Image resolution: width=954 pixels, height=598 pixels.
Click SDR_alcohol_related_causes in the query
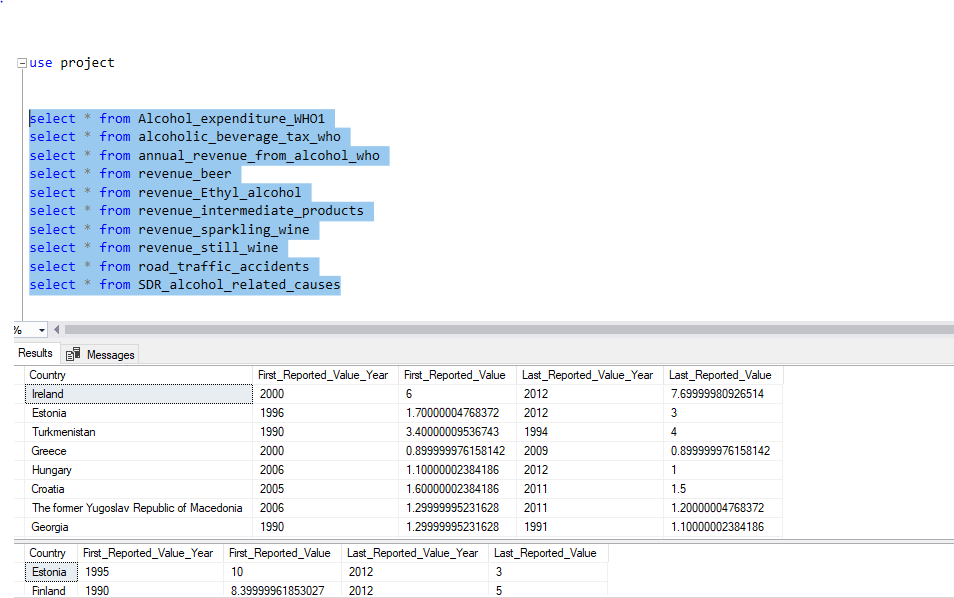point(239,285)
